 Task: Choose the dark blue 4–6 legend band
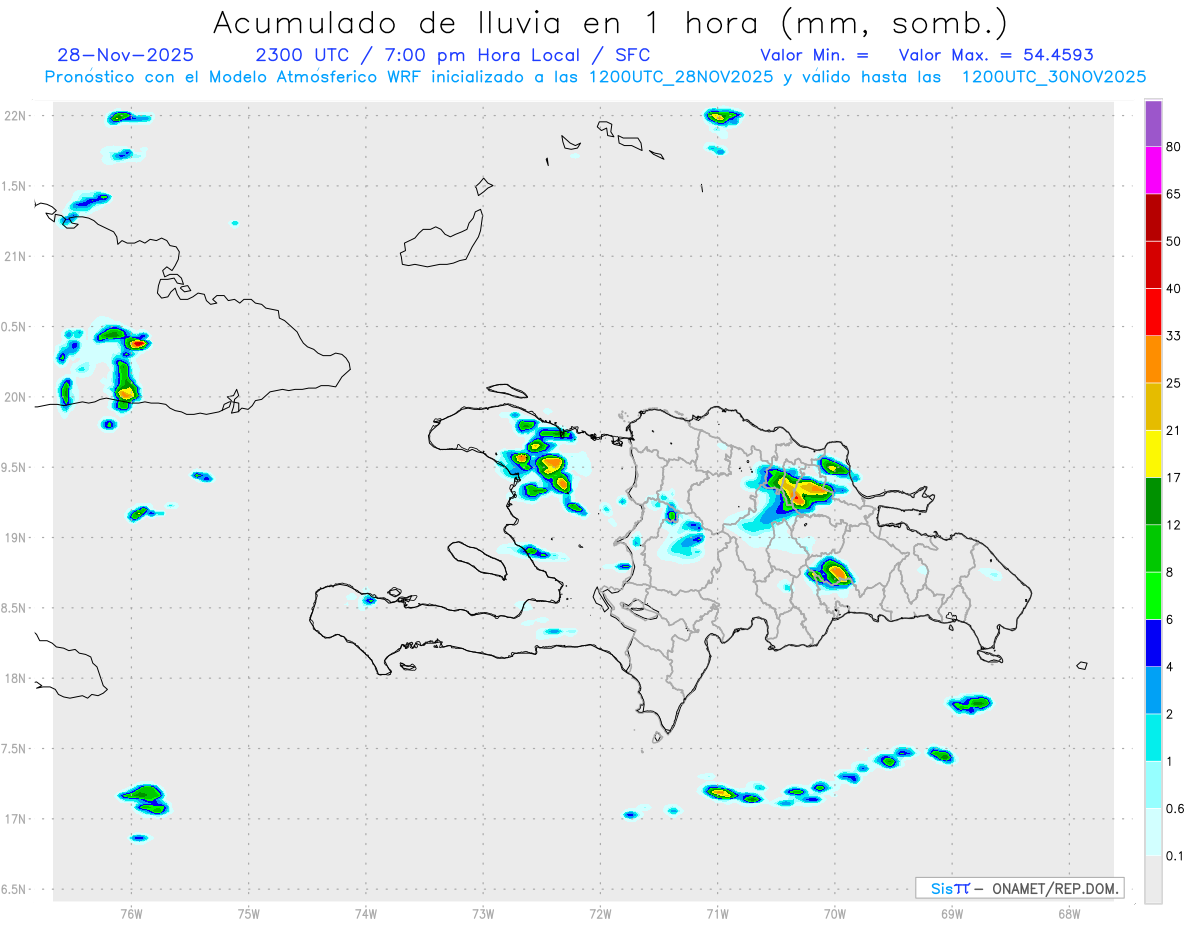[1153, 642]
